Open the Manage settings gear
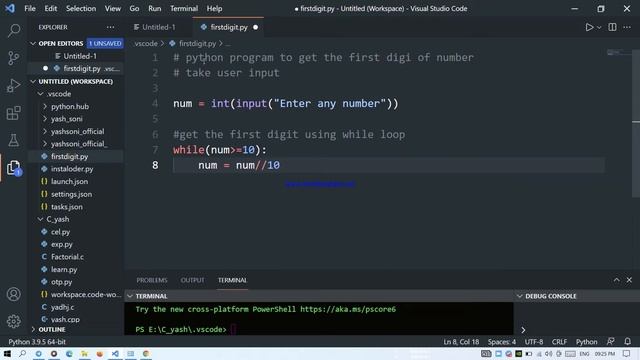Viewport: 640px width, 360px height. (13, 321)
